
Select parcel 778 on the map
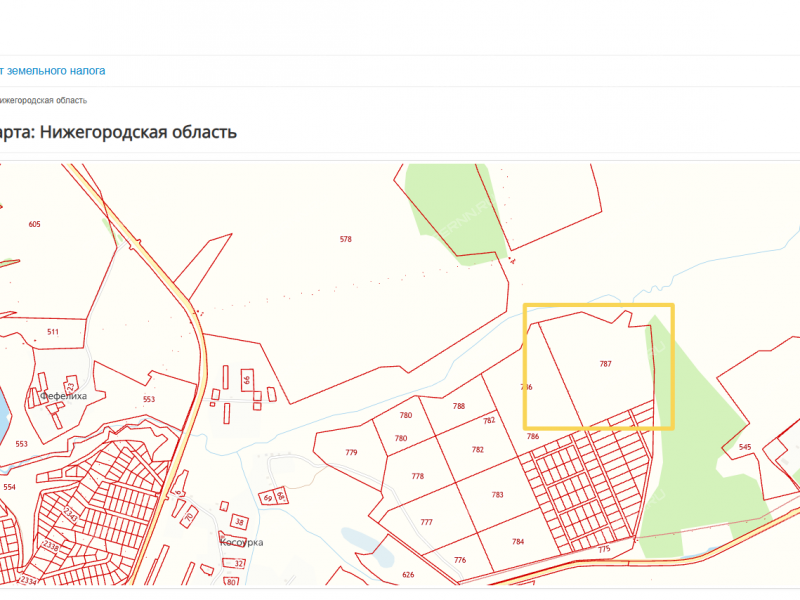click(418, 477)
